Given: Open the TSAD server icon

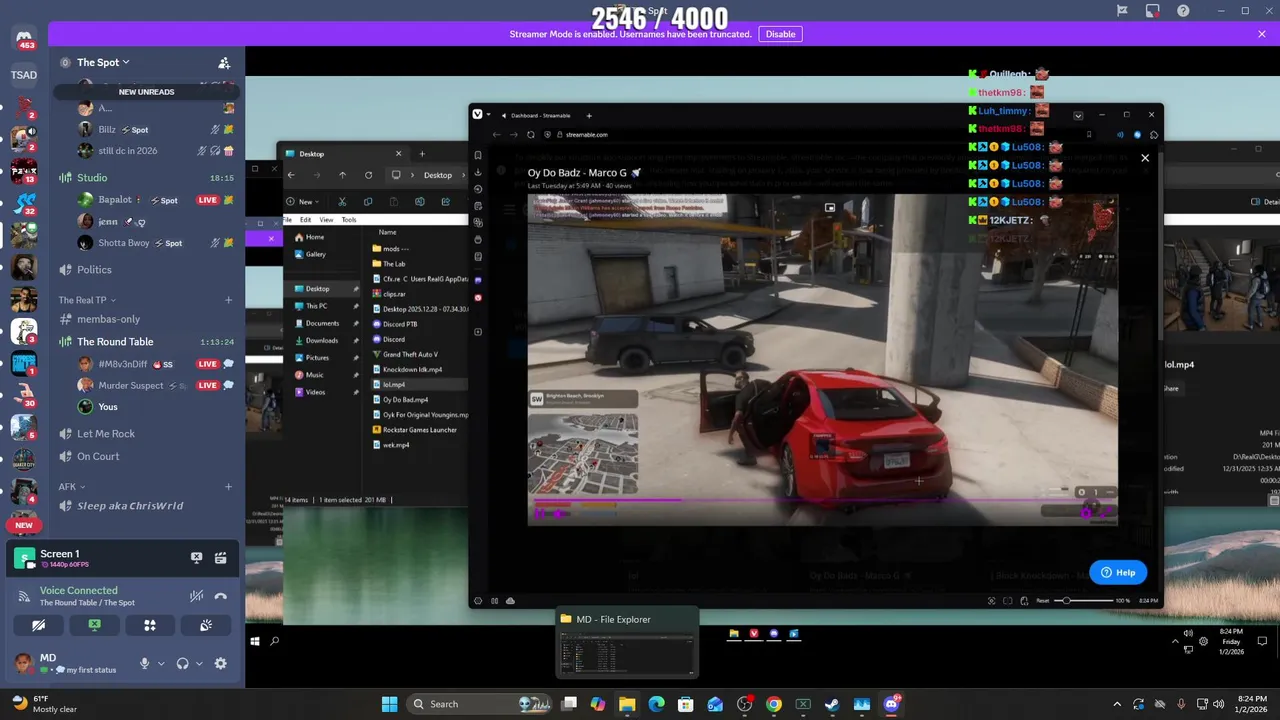Looking at the screenshot, I should (x=23, y=75).
